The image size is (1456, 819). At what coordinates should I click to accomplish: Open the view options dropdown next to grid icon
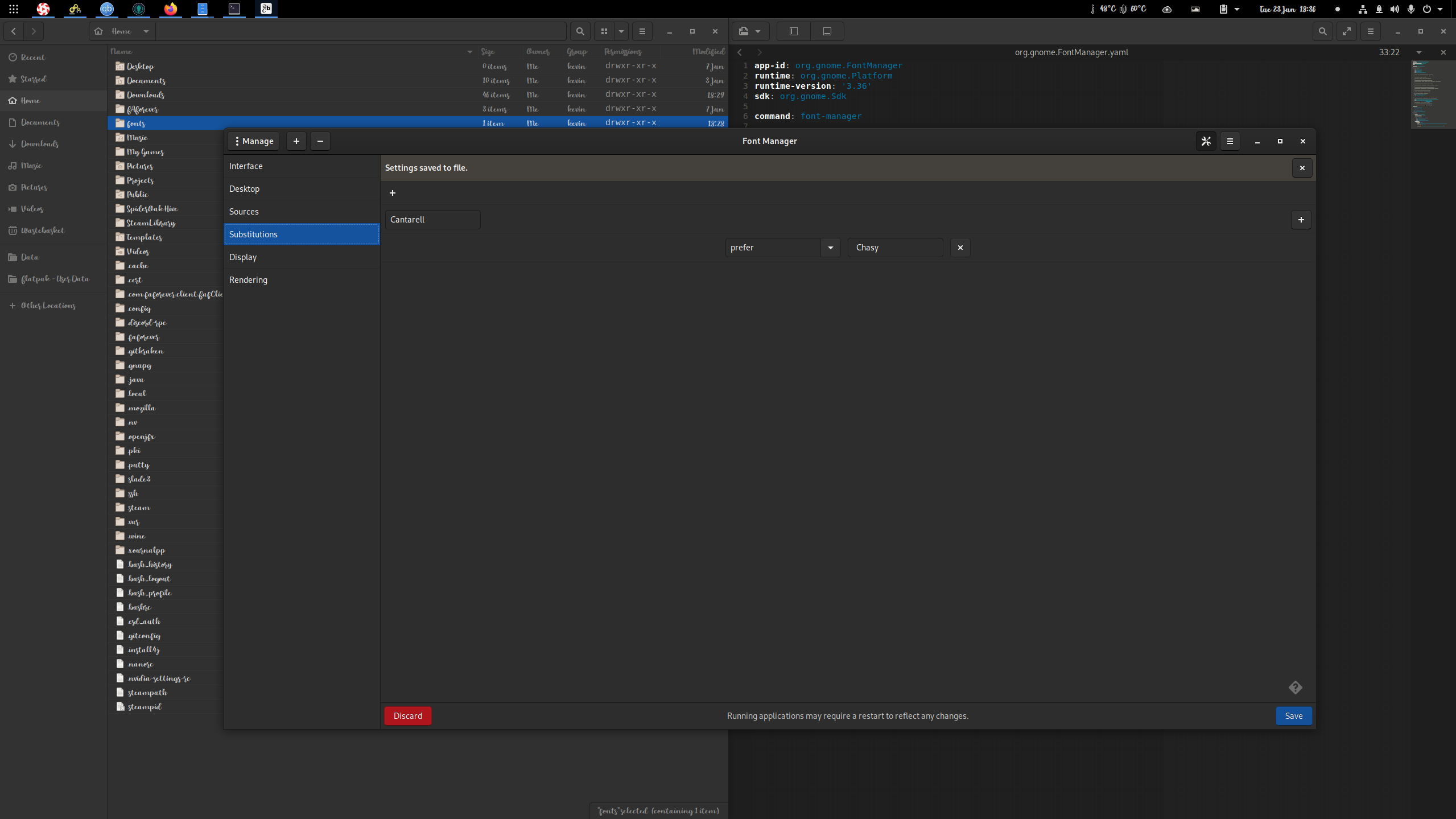(x=620, y=31)
